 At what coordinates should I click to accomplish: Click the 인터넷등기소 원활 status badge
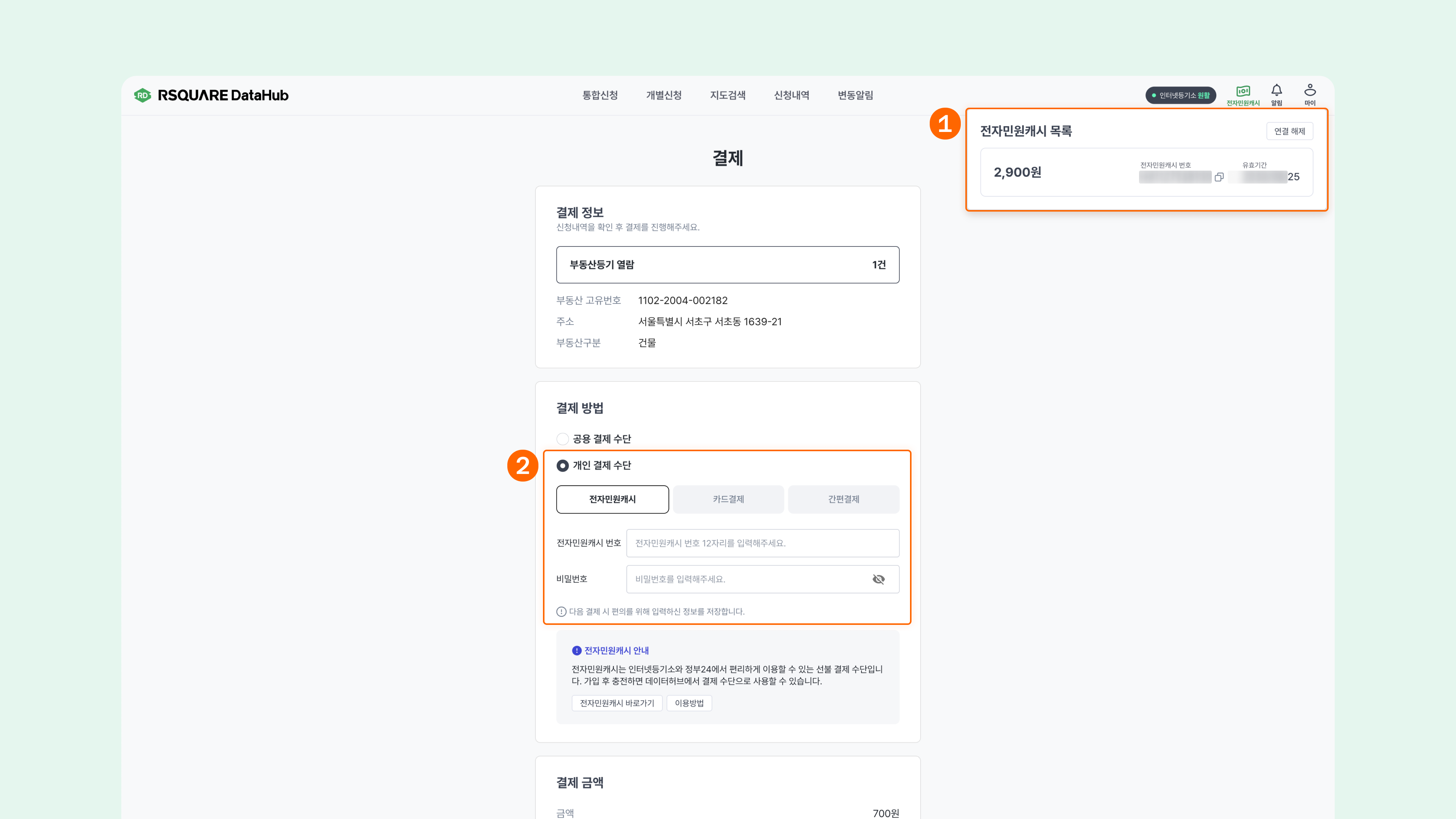[1180, 95]
